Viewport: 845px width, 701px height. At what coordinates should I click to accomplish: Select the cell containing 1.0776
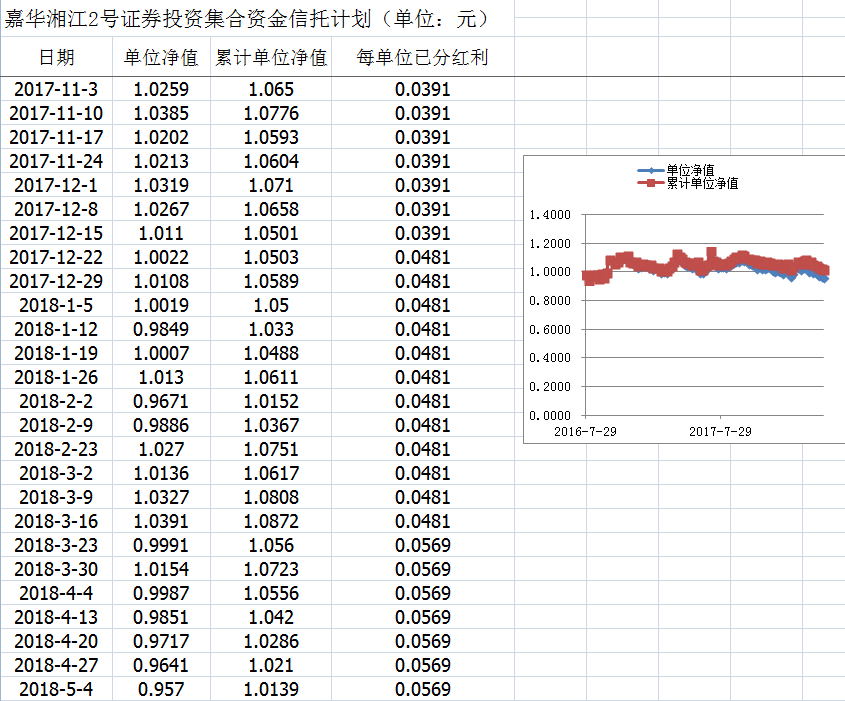coord(271,113)
